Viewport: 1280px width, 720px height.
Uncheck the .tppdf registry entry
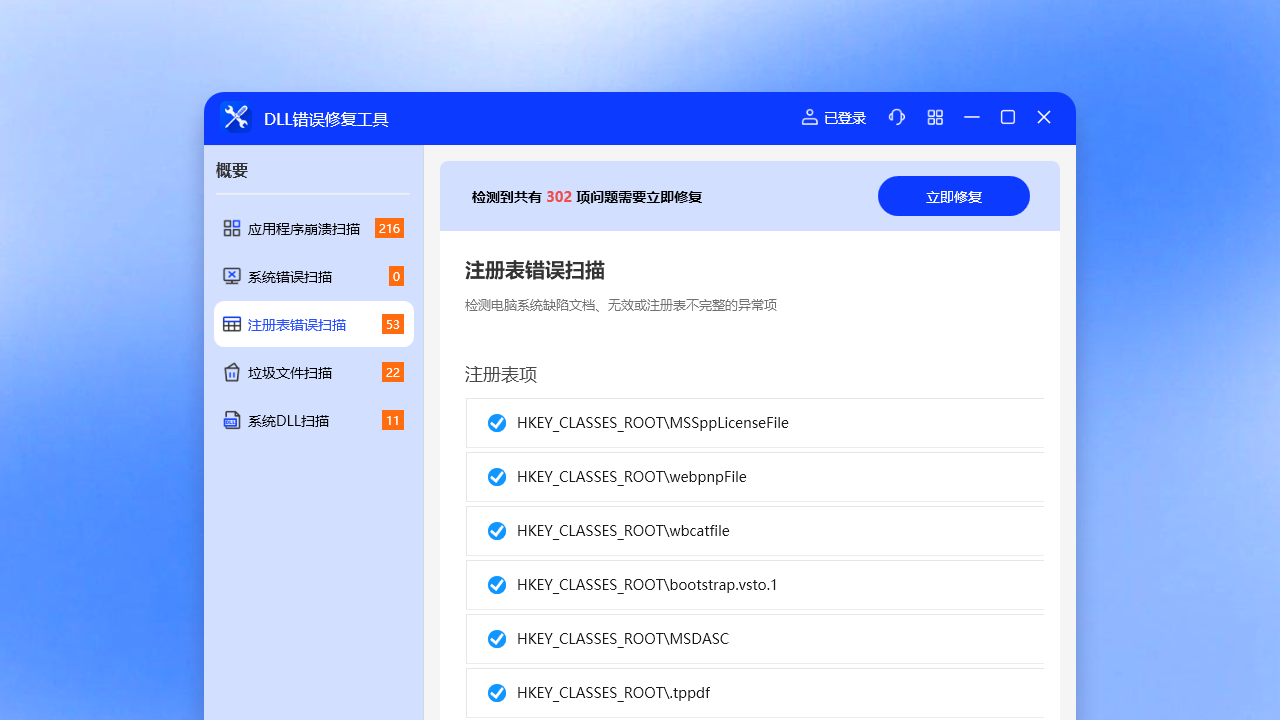click(497, 692)
